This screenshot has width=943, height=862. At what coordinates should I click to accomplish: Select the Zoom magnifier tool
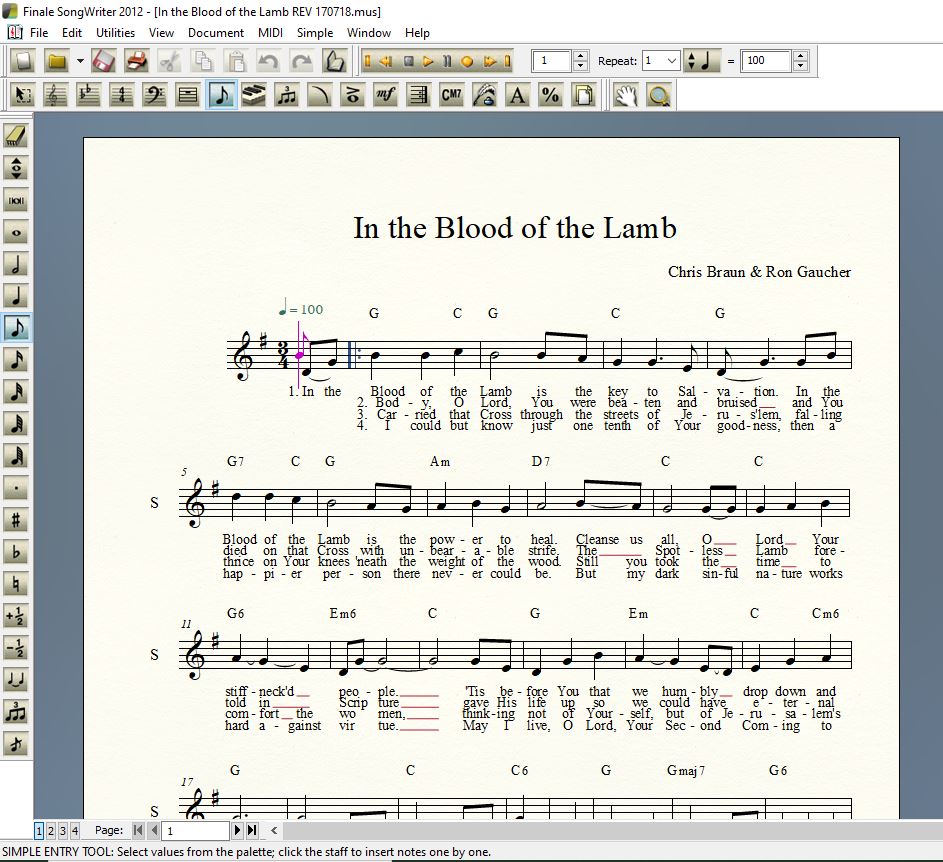tap(658, 96)
